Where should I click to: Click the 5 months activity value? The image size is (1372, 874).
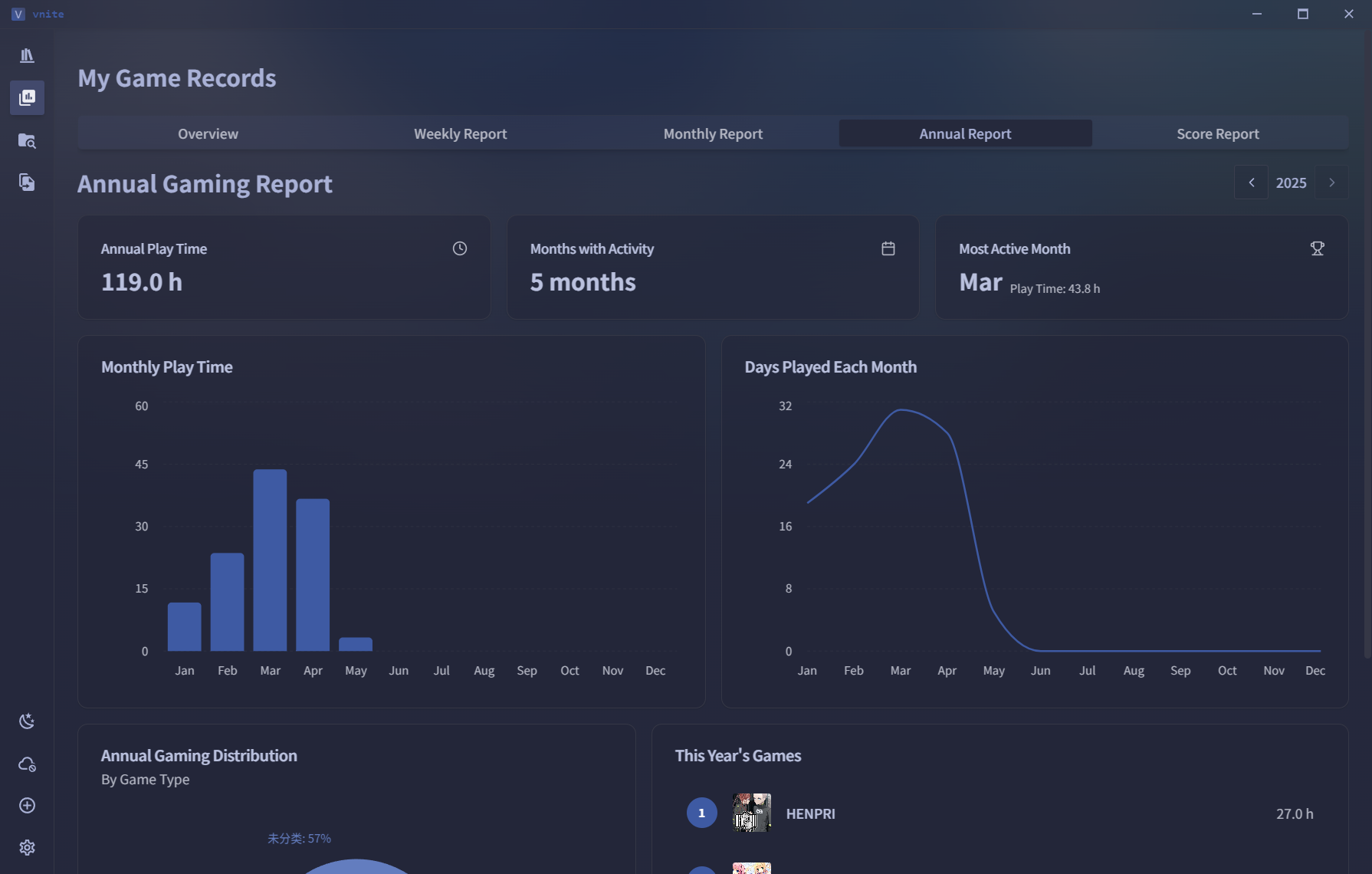583,282
